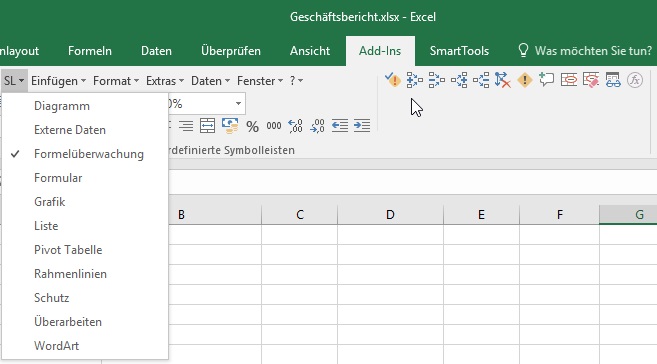Image resolution: width=657 pixels, height=364 pixels.
Task: Click Clear Validation Circles eraser icon
Action: pyautogui.click(x=591, y=80)
